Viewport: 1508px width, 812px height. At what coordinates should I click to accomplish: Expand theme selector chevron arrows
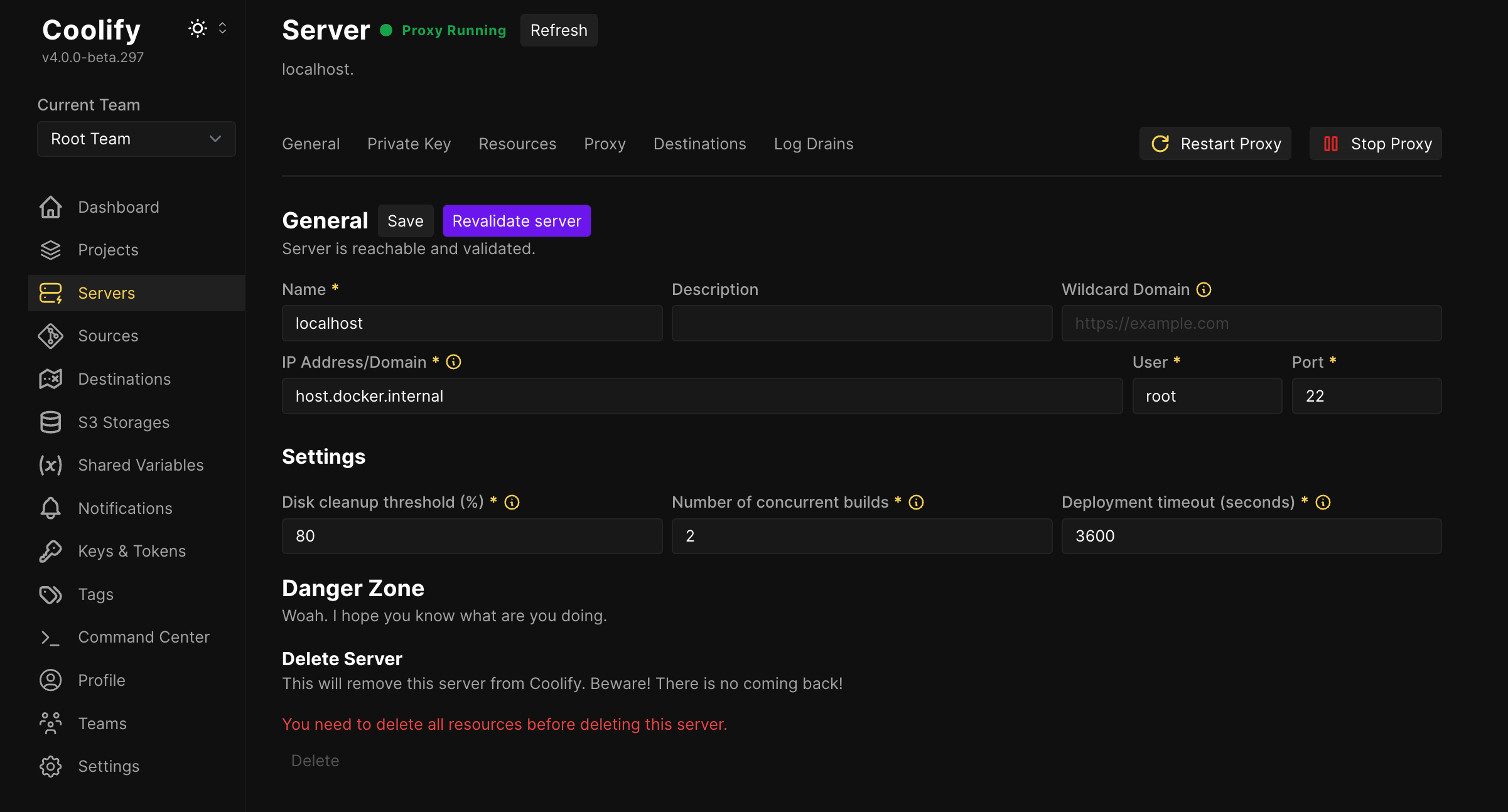pyautogui.click(x=222, y=29)
